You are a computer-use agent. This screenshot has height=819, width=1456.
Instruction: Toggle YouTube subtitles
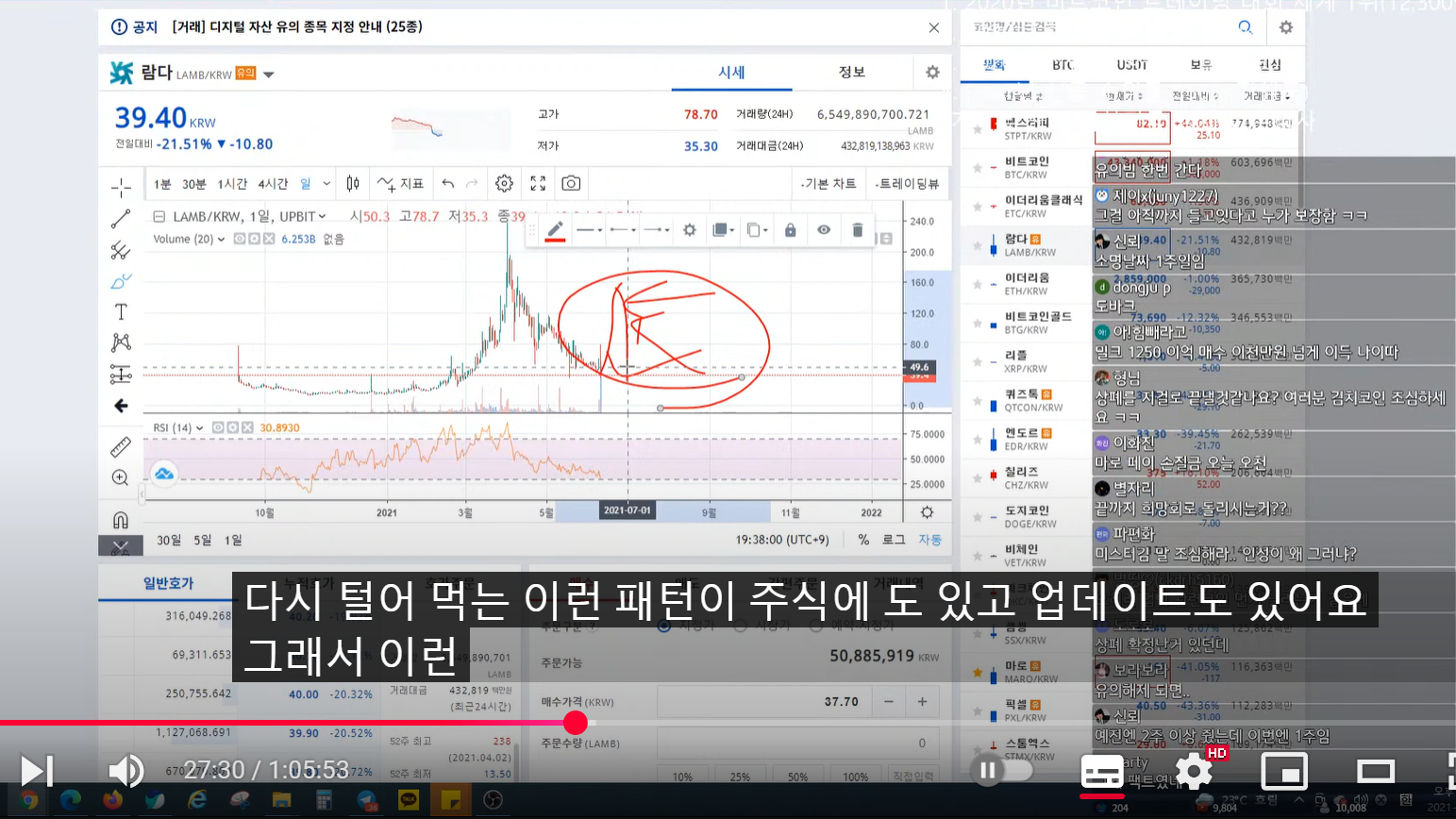(1102, 772)
